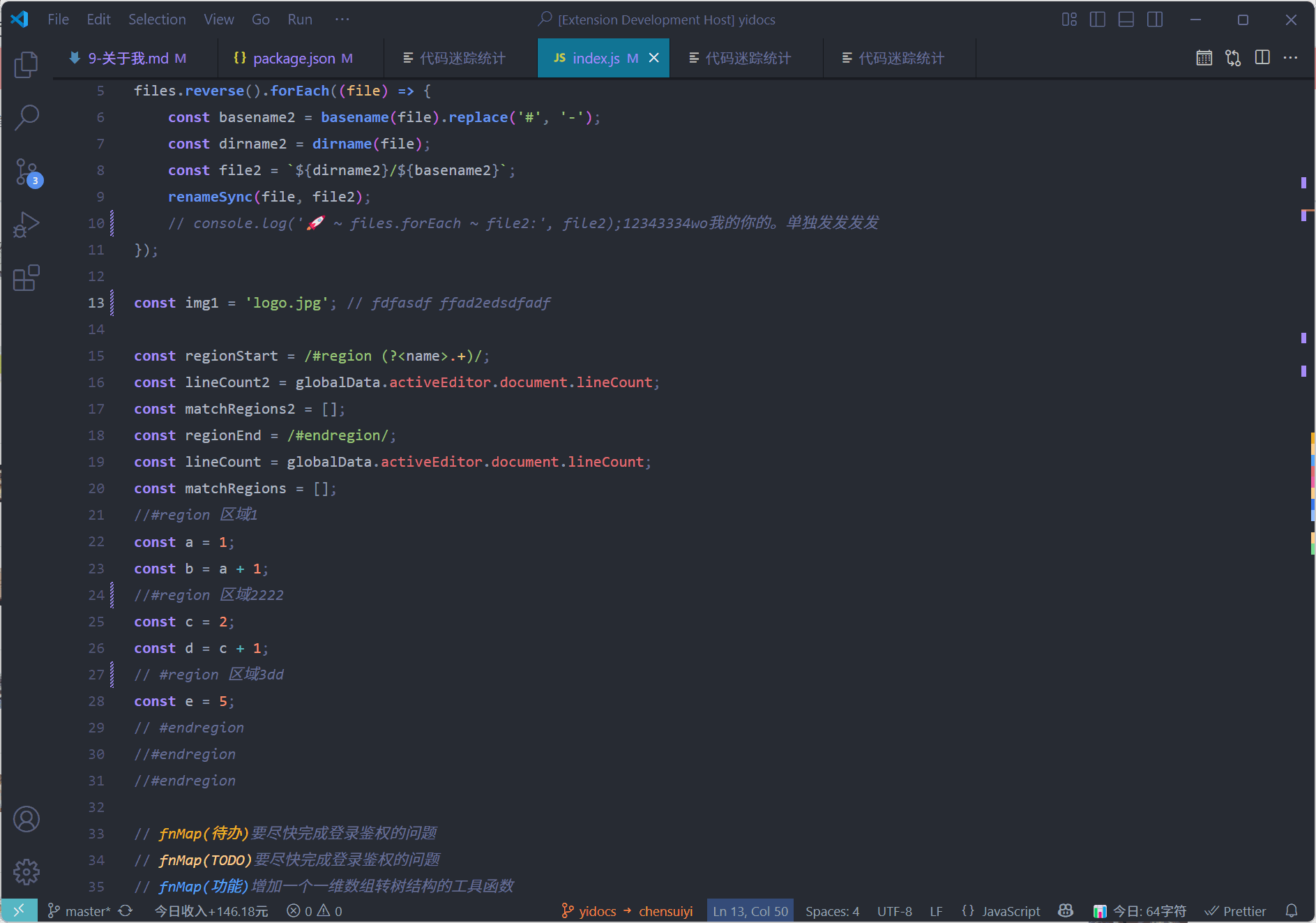Click 'fnMap(待办)' comment on line 33
Screen dimensions: 1316x923
point(204,834)
